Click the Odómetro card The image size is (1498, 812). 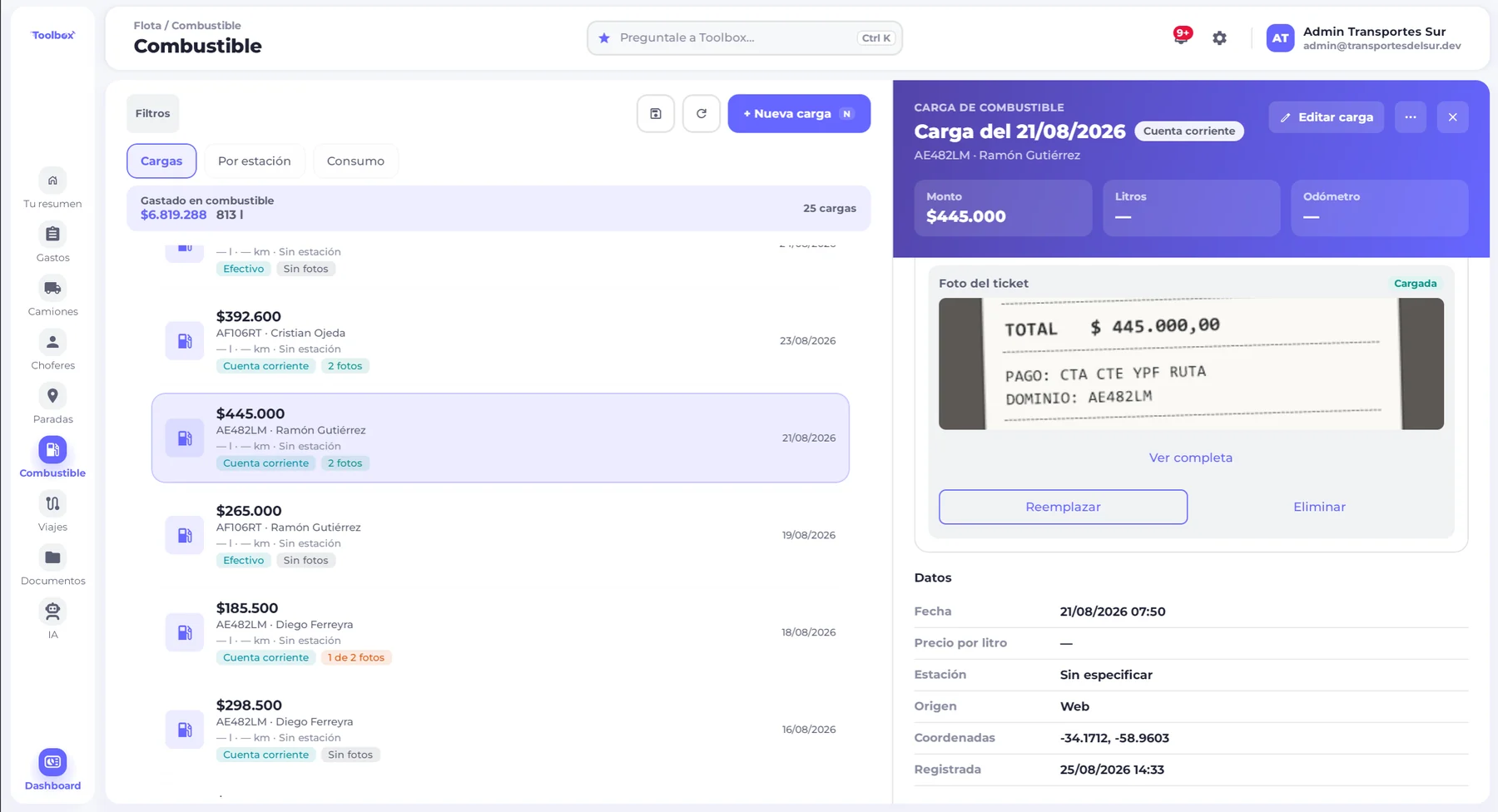[x=1380, y=208]
